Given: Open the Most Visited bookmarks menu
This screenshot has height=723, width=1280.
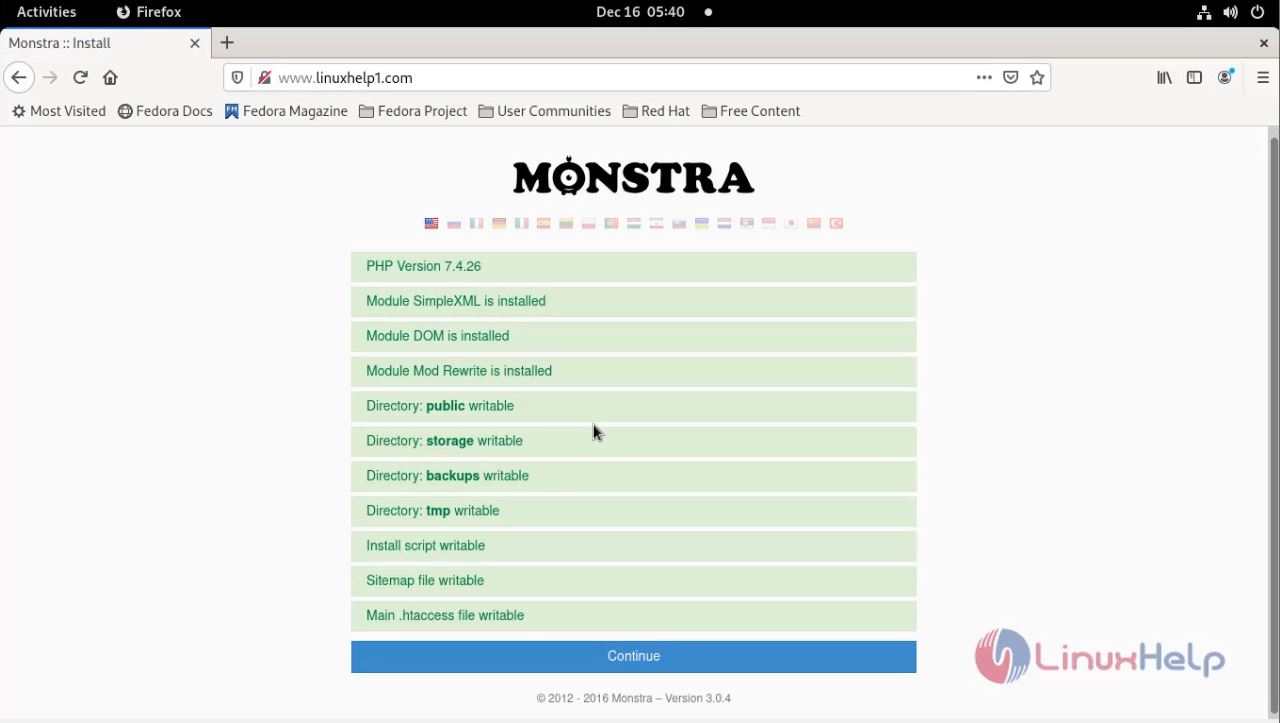Looking at the screenshot, I should 58,111.
